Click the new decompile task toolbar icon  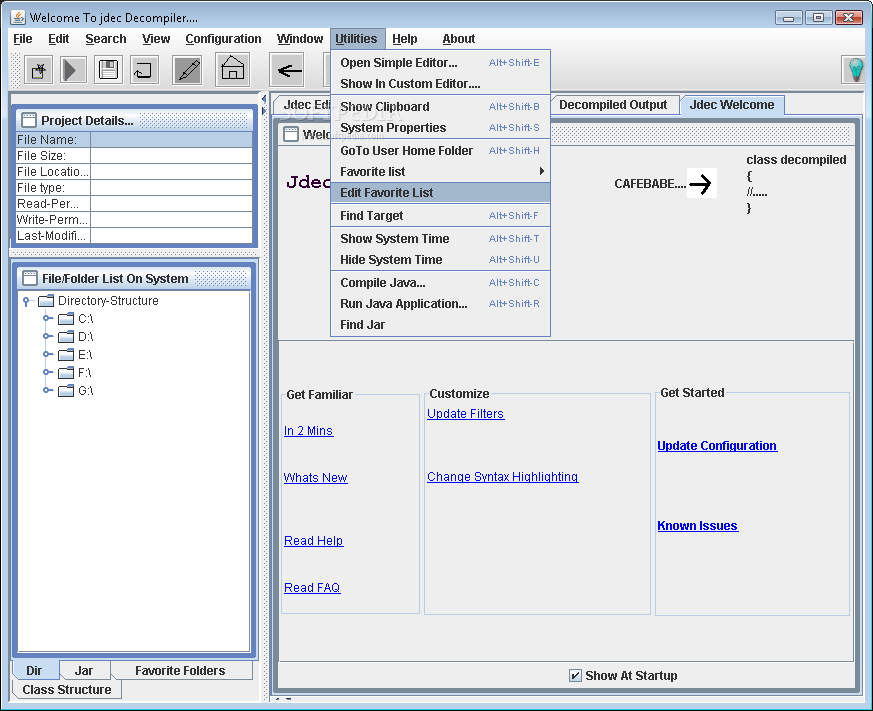(38, 70)
